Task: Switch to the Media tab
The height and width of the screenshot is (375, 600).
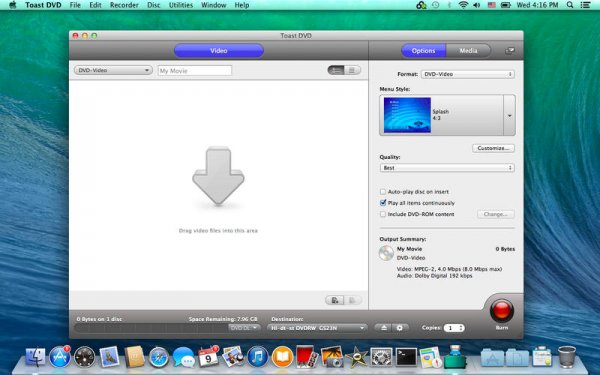Action: pos(468,51)
